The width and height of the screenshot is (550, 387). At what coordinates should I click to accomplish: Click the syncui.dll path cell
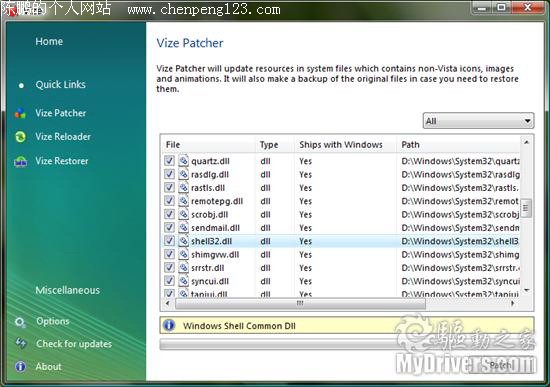click(x=461, y=281)
